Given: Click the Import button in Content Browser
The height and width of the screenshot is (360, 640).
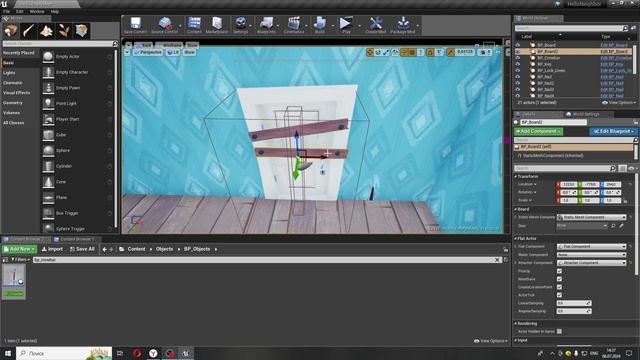Looking at the screenshot, I should 52,249.
